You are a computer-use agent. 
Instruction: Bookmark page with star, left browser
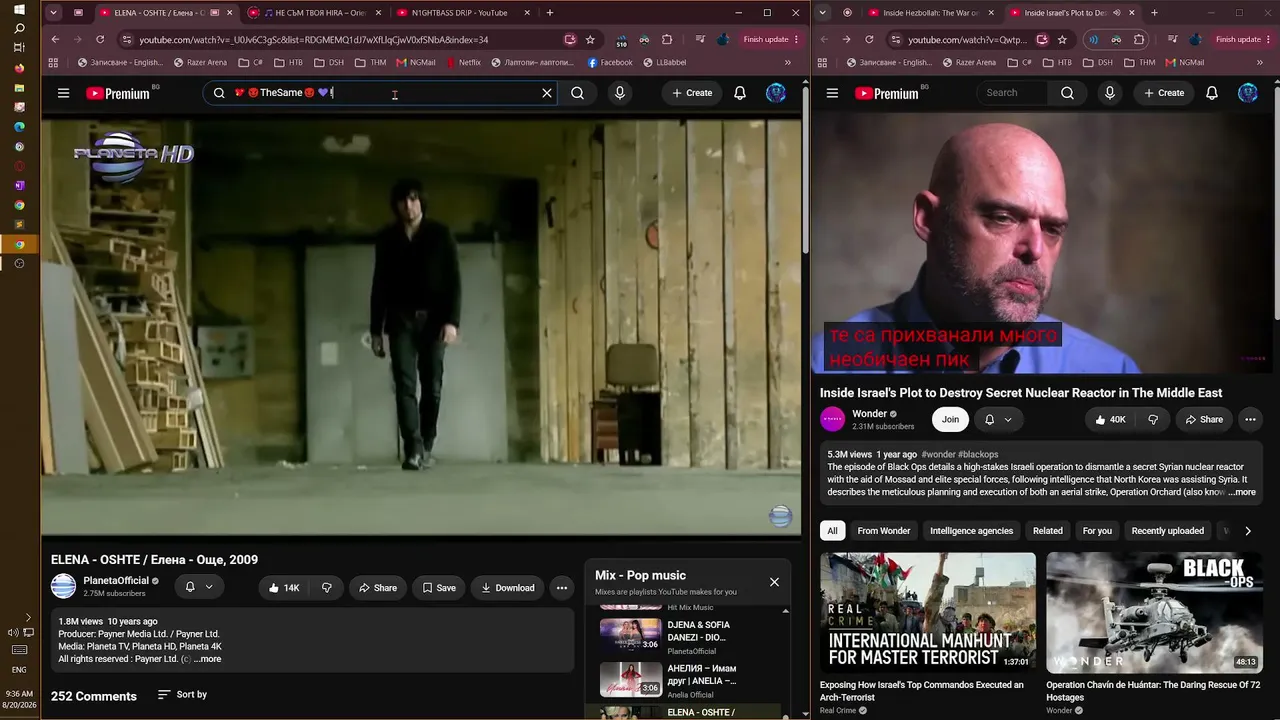(590, 40)
